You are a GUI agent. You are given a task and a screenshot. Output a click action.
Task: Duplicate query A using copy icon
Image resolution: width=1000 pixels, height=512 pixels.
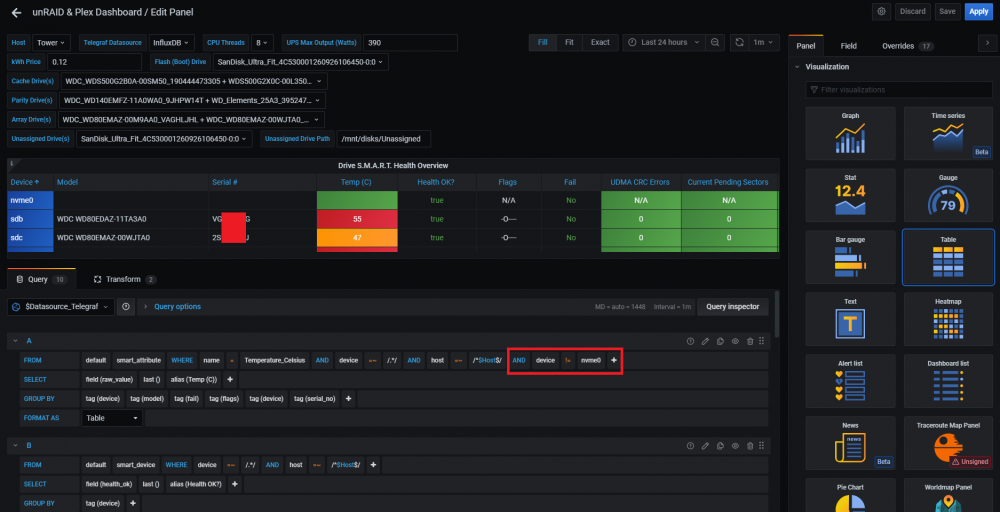coord(720,342)
